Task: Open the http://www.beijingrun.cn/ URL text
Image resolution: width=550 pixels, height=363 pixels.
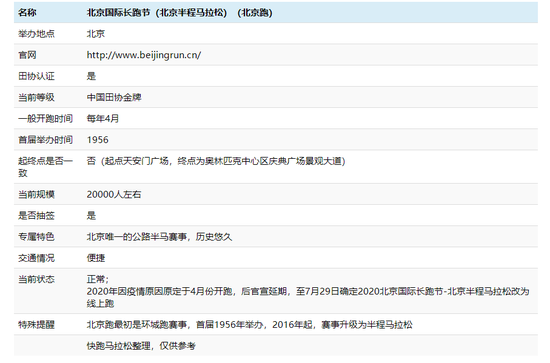Action: point(144,55)
